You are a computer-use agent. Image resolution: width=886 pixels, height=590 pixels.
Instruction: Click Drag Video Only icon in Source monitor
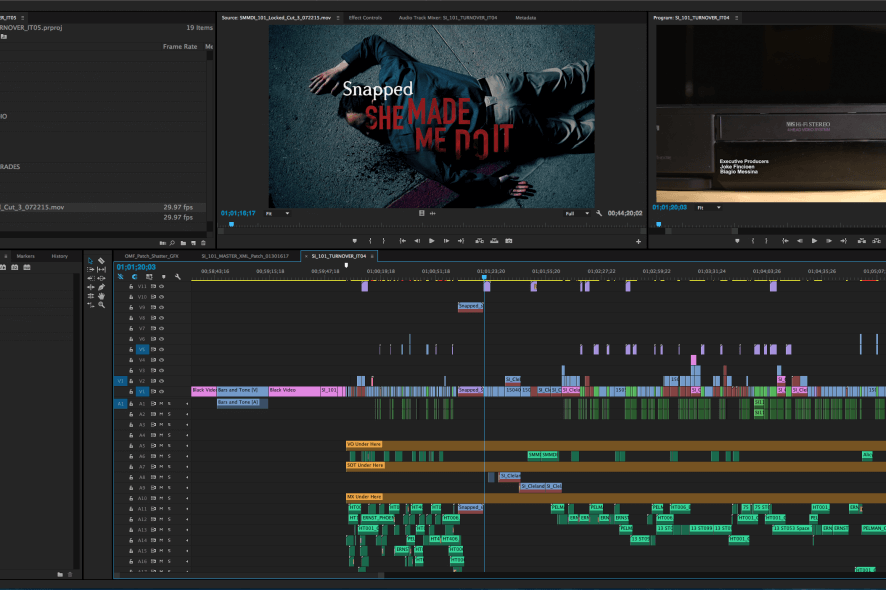point(422,213)
